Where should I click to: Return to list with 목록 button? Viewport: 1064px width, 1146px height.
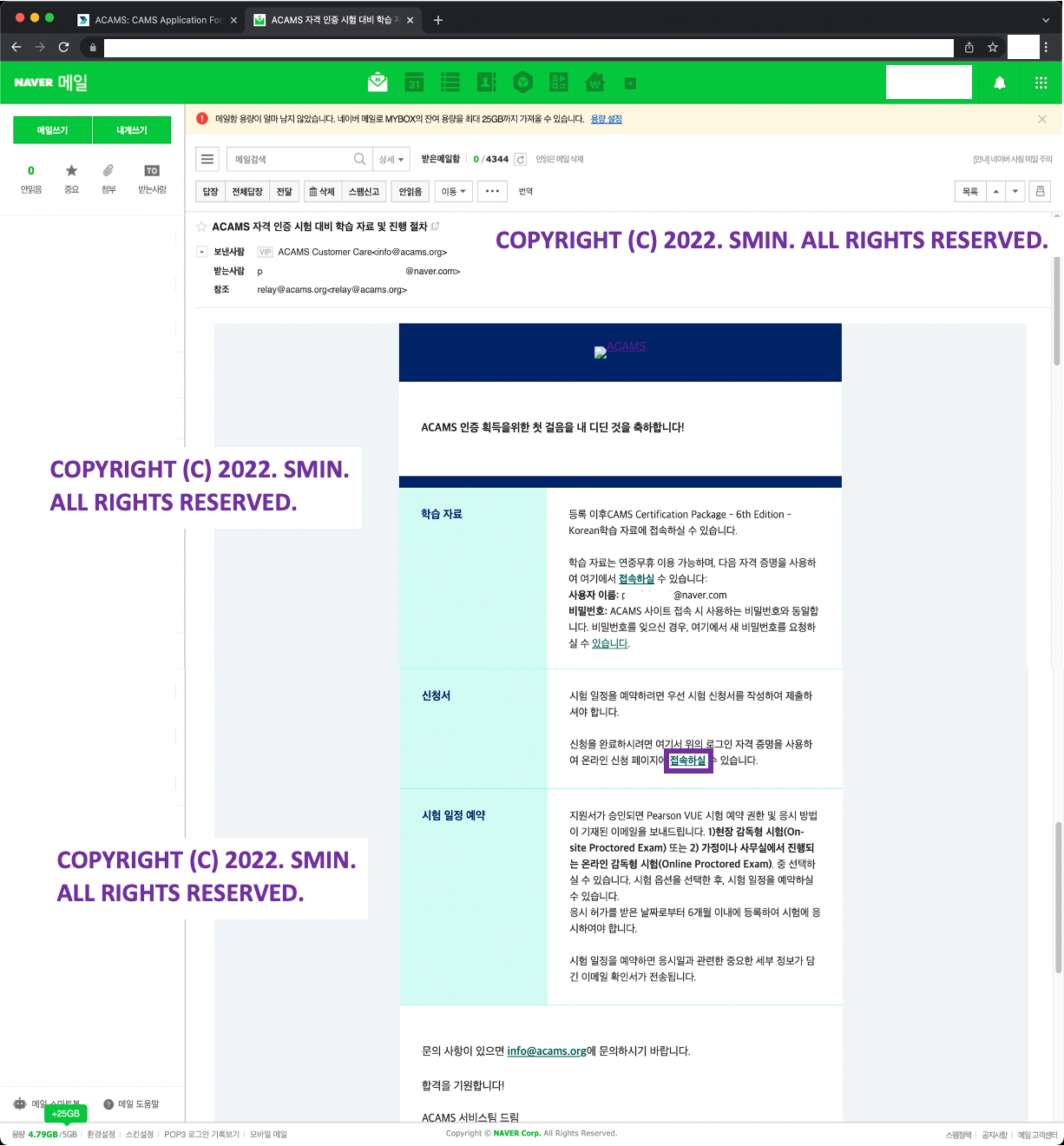(x=970, y=192)
